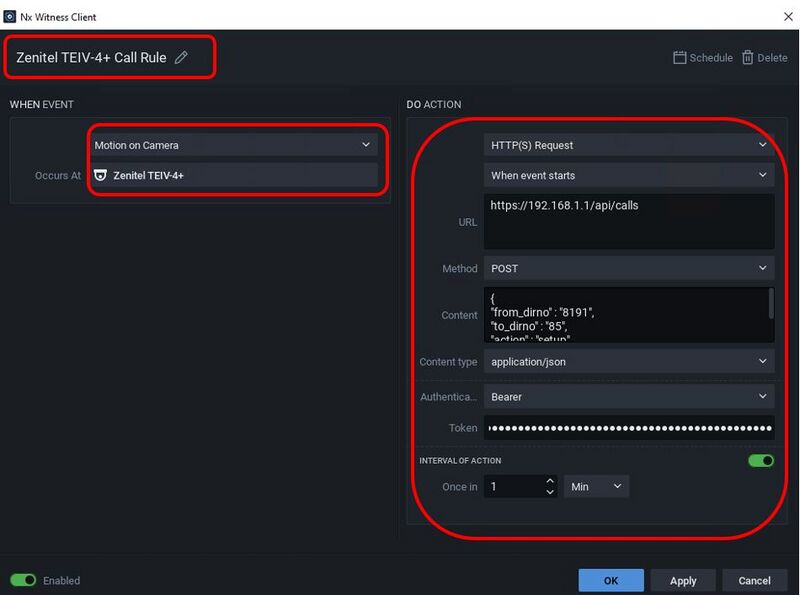This screenshot has height=595, width=800.
Task: Select the Zenitel TEIV-4+ camera in Occurs At
Action: (x=235, y=175)
